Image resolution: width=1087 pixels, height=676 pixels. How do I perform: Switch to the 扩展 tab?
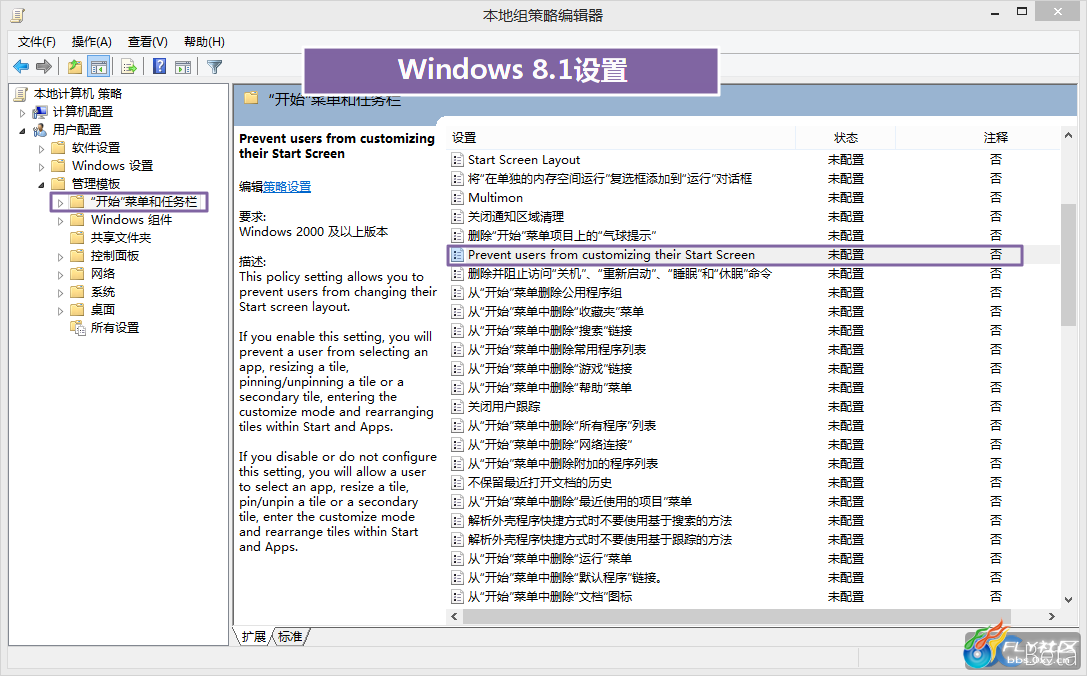(x=253, y=636)
